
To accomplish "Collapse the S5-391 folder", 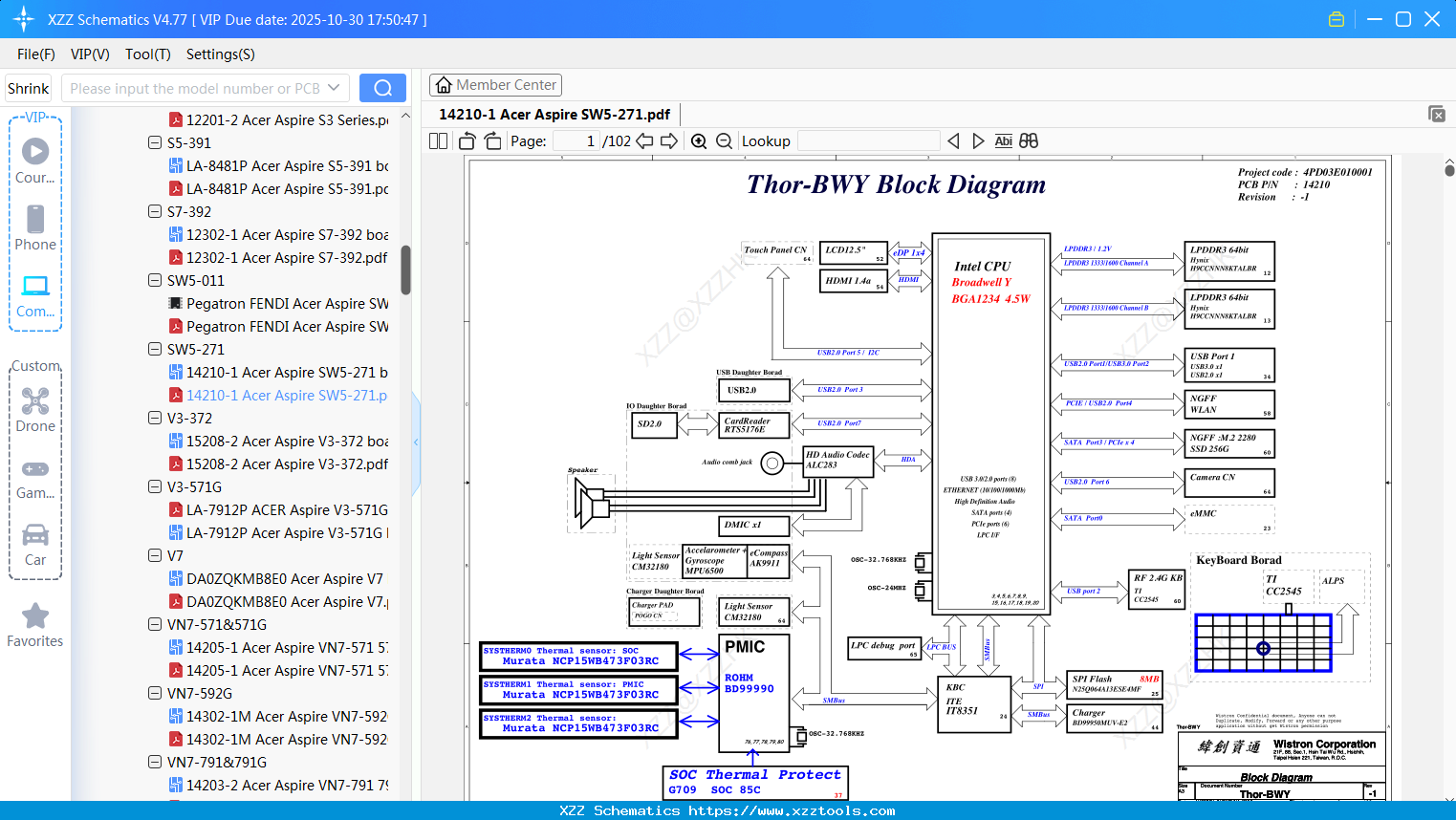I will coord(155,142).
